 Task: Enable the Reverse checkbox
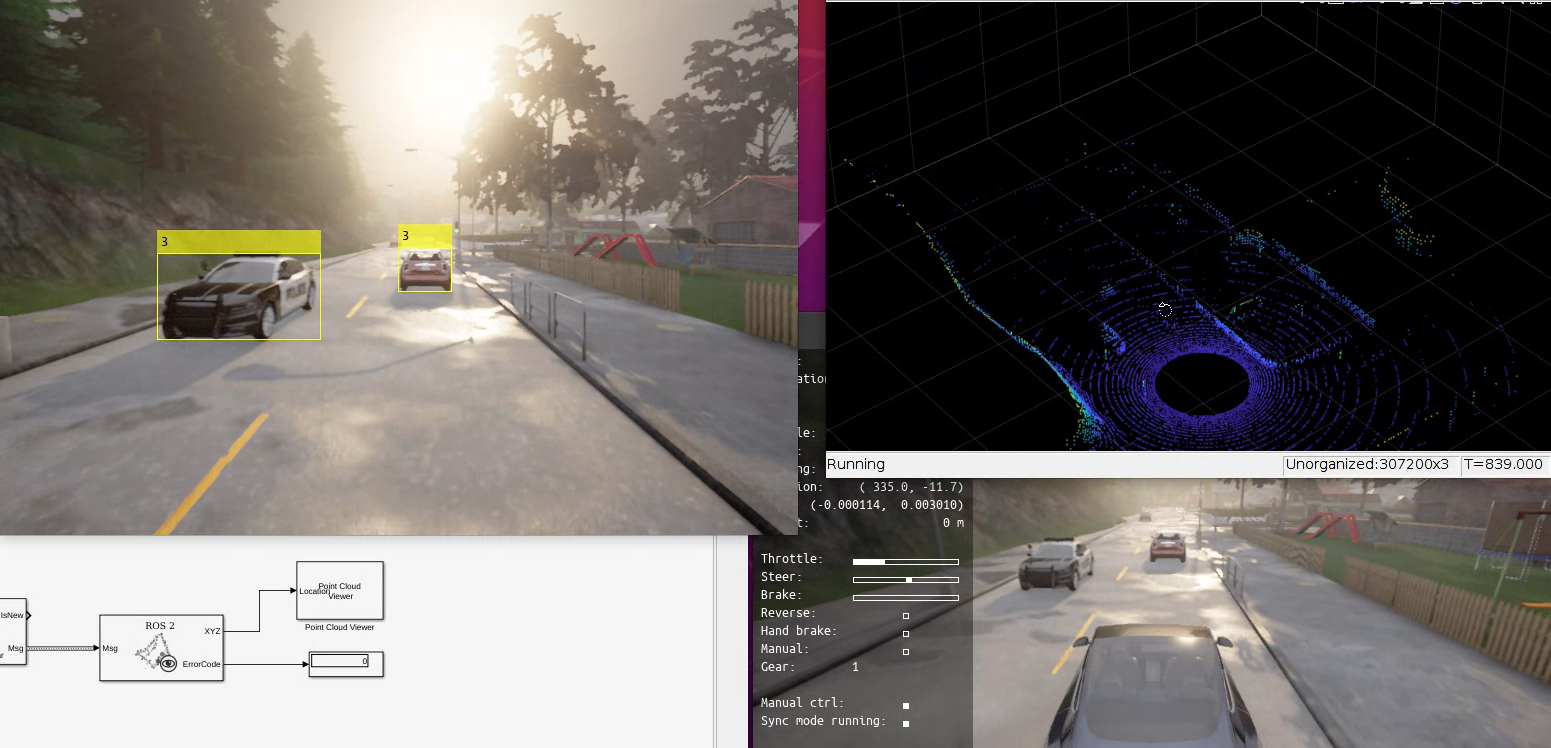tap(905, 614)
